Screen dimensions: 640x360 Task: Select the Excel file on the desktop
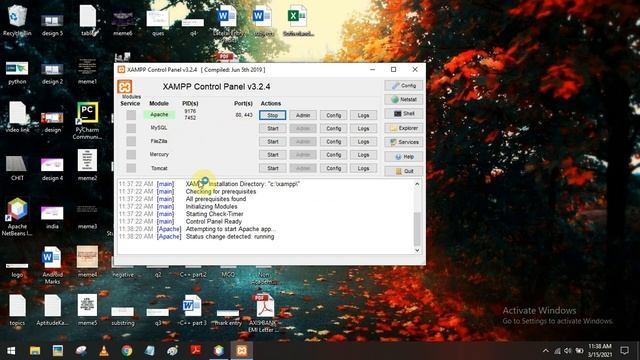click(x=298, y=20)
